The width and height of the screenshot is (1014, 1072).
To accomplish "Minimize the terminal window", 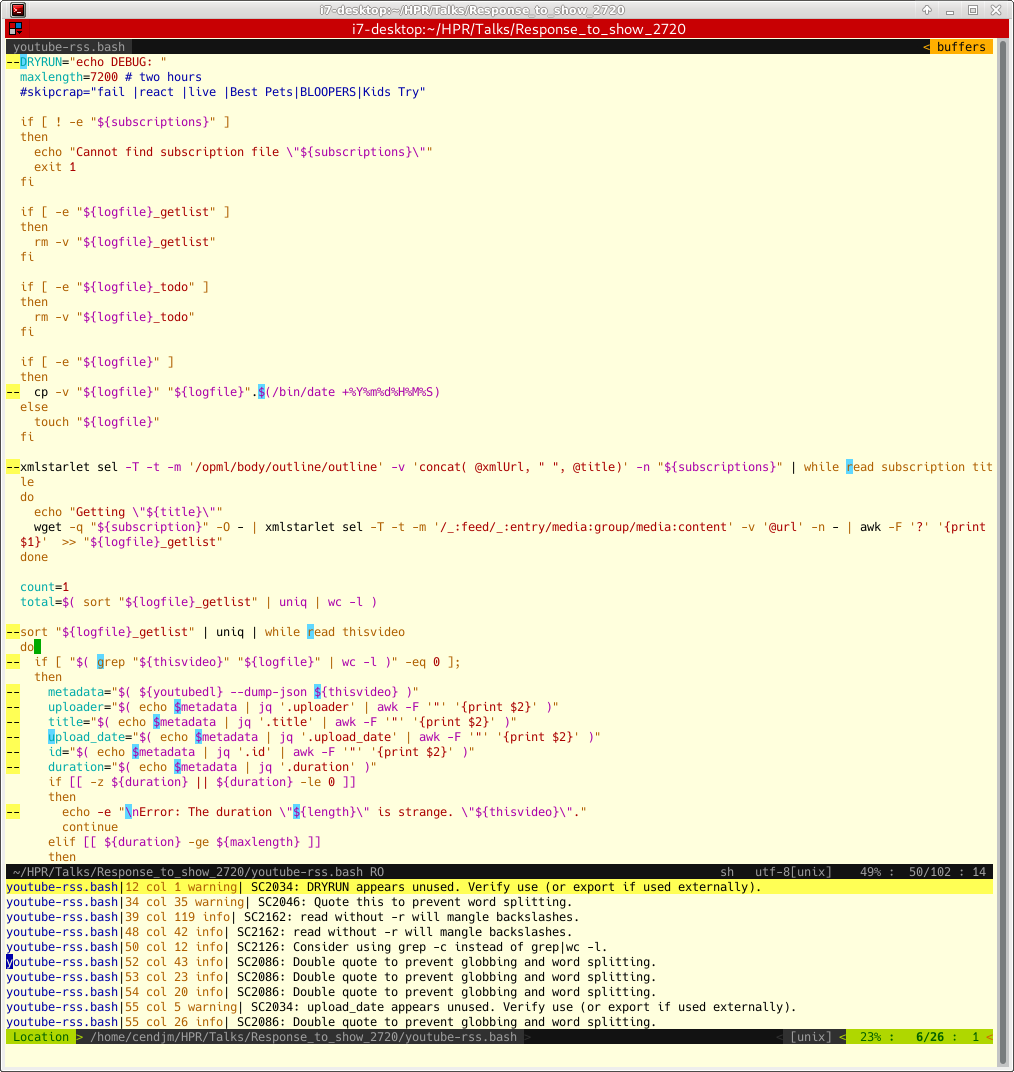I will coord(950,10).
